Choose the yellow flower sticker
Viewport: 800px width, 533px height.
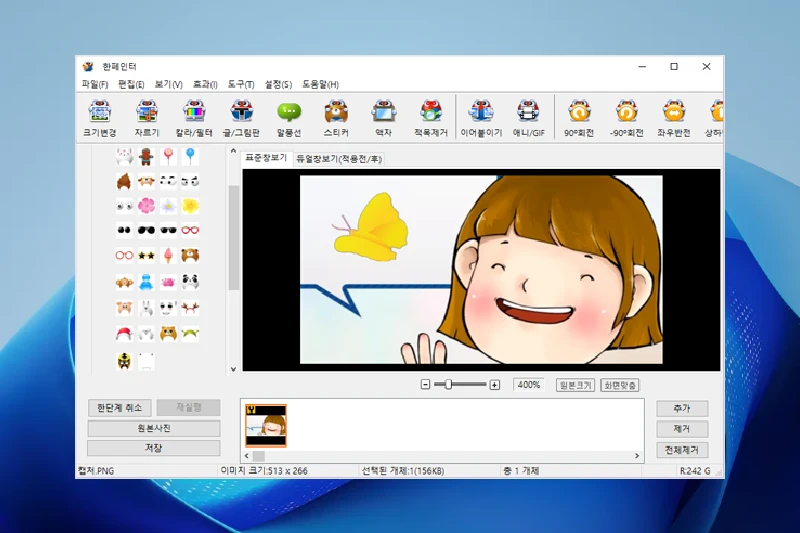190,206
